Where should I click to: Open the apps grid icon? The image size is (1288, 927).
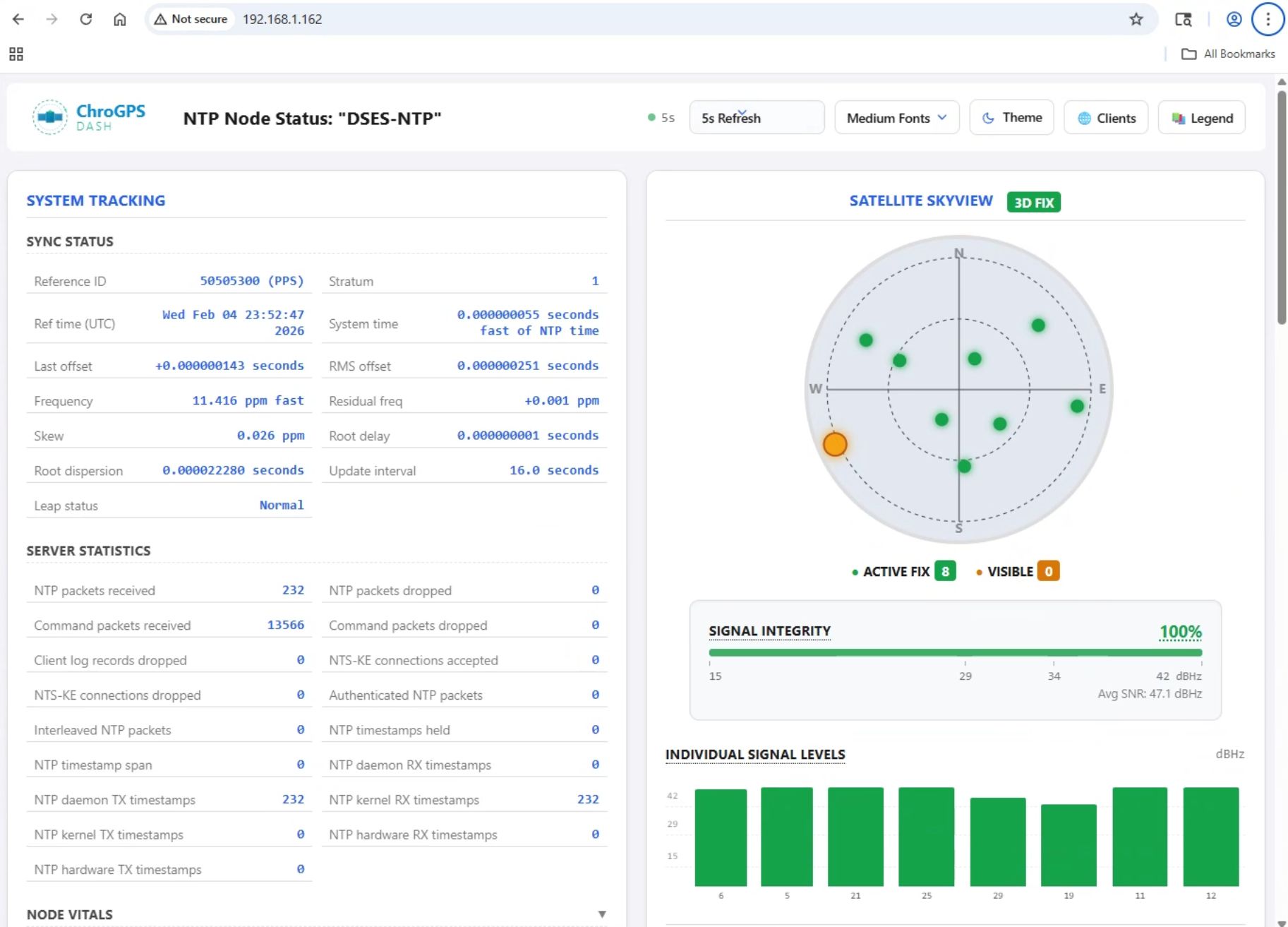(16, 54)
